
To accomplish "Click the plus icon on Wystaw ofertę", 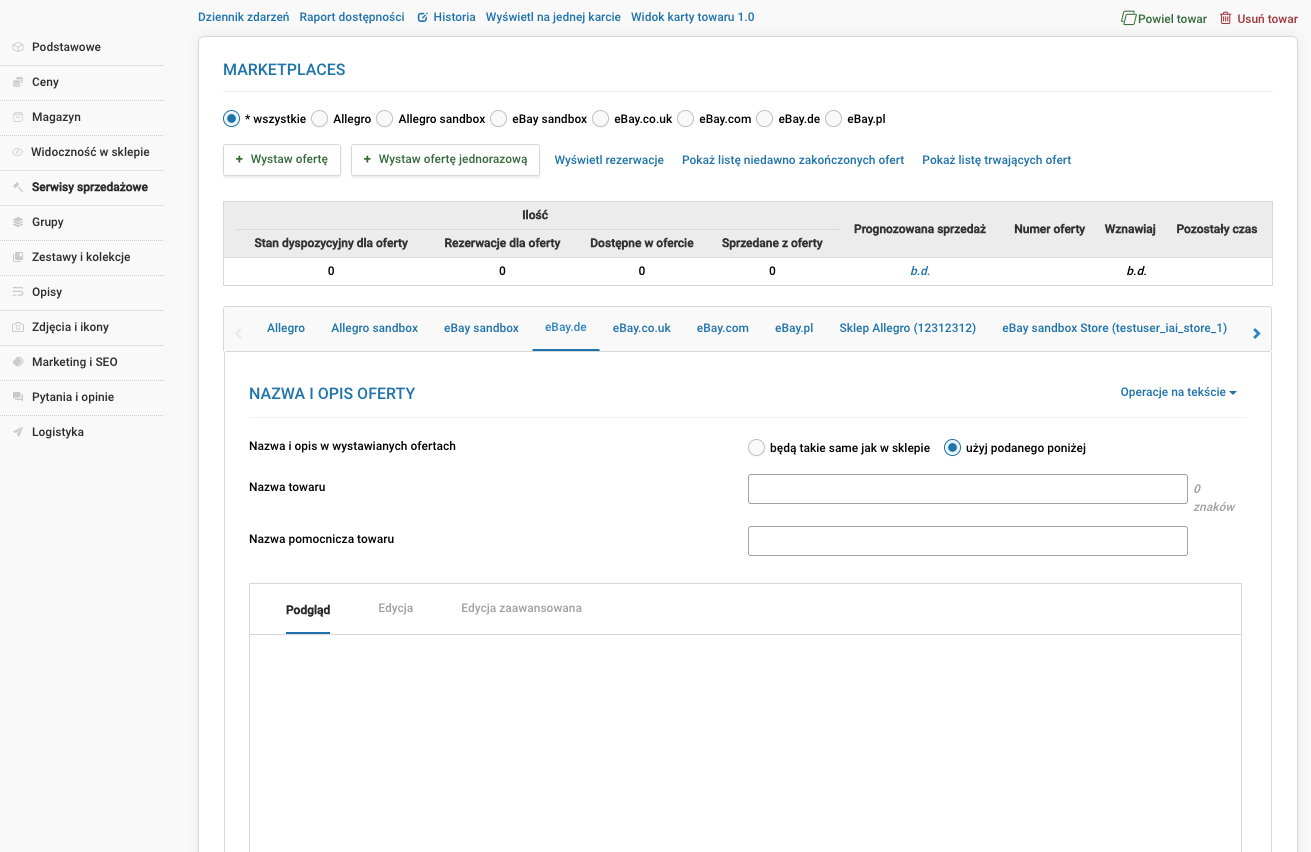I will click(x=239, y=159).
